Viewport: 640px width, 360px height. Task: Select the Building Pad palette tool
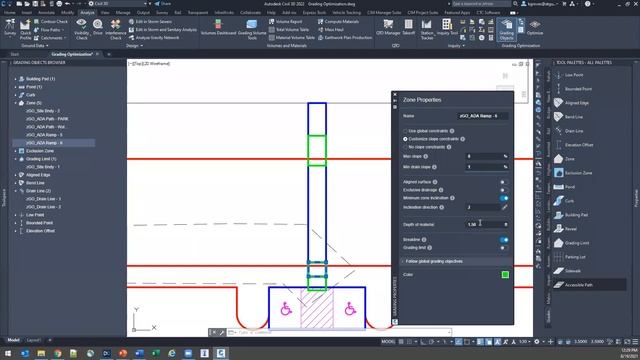[x=571, y=215]
